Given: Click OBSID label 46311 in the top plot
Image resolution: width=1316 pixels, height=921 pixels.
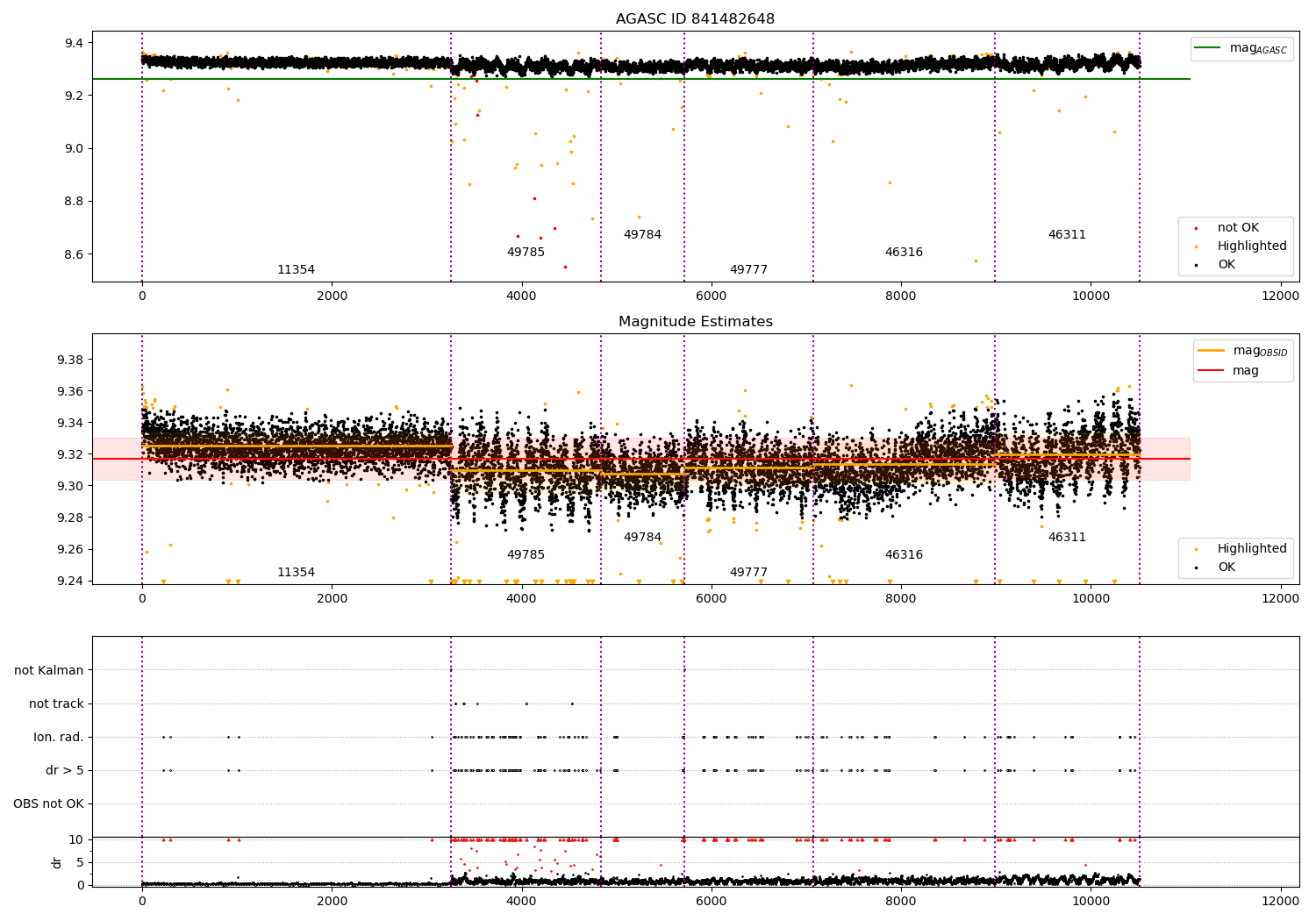Looking at the screenshot, I should [x=1067, y=235].
